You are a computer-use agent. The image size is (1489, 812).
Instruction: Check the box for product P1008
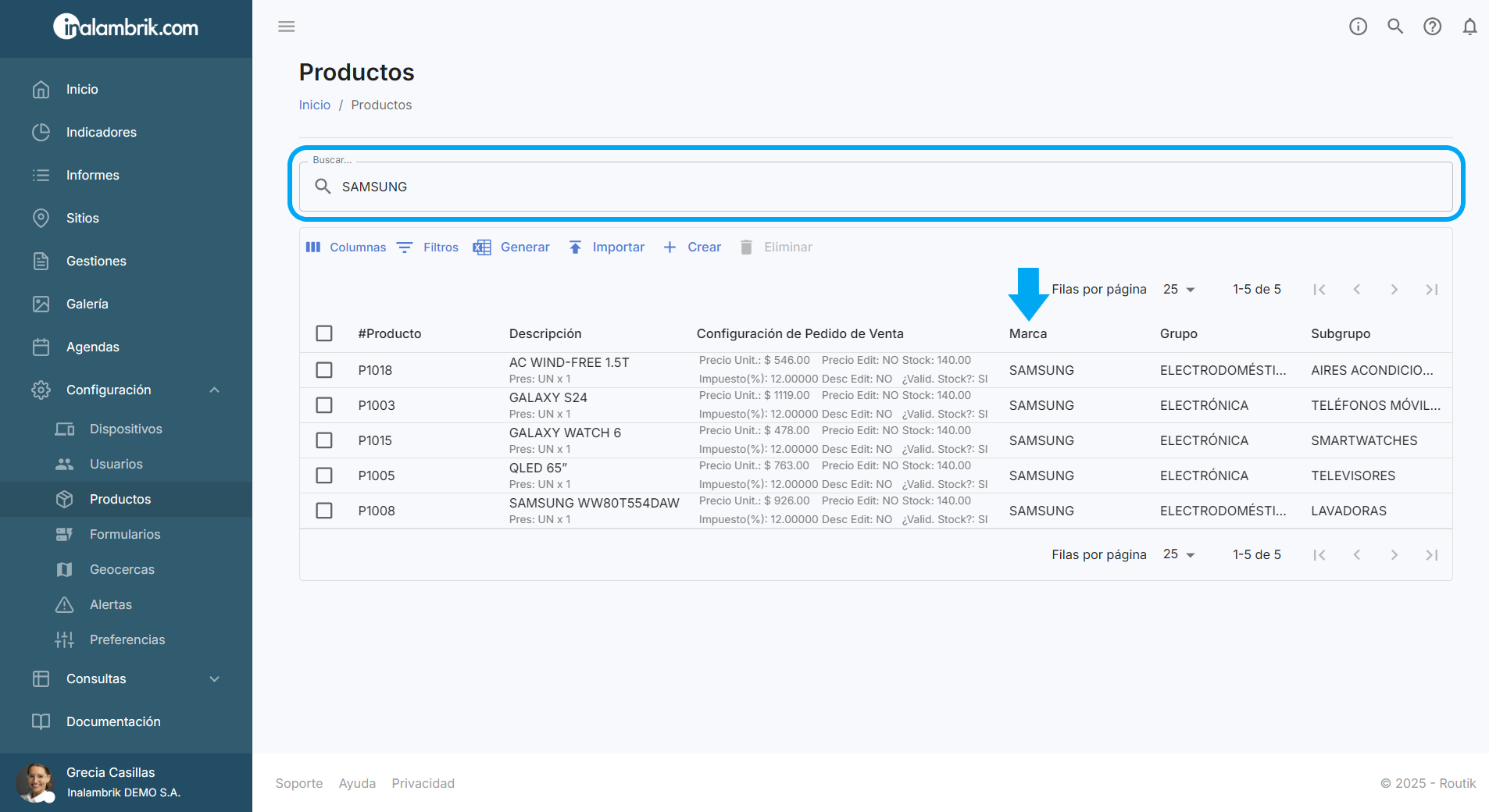[324, 511]
